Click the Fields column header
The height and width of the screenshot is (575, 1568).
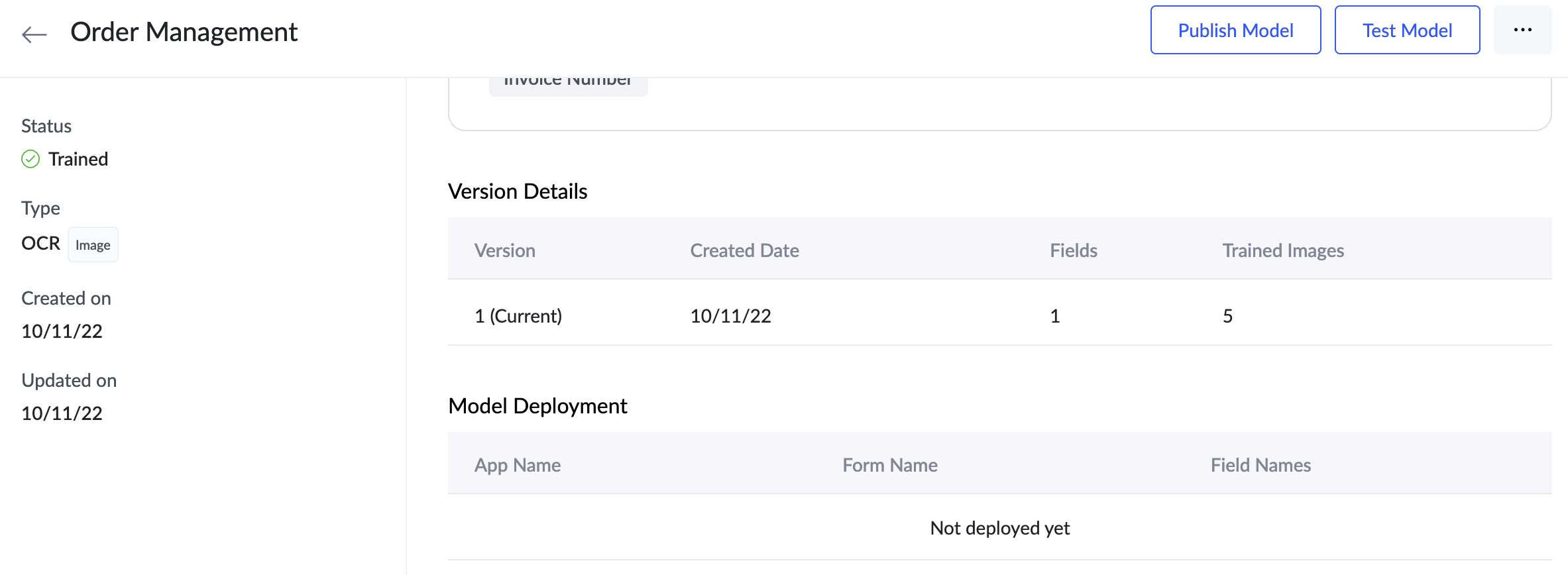pos(1073,250)
